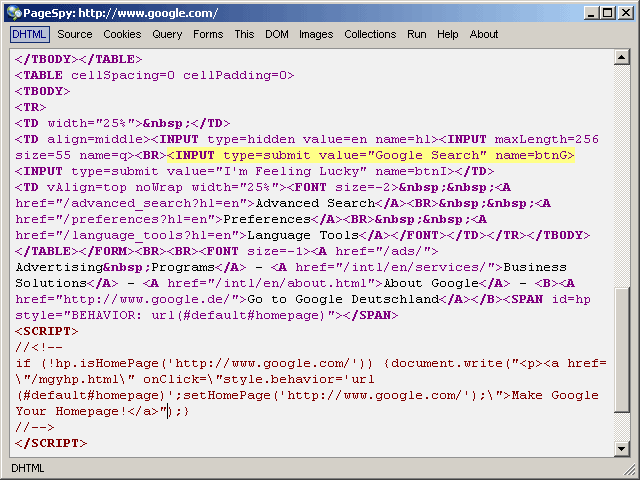The image size is (640, 480).
Task: Click the PageSpy title bar icon
Action: (14, 13)
